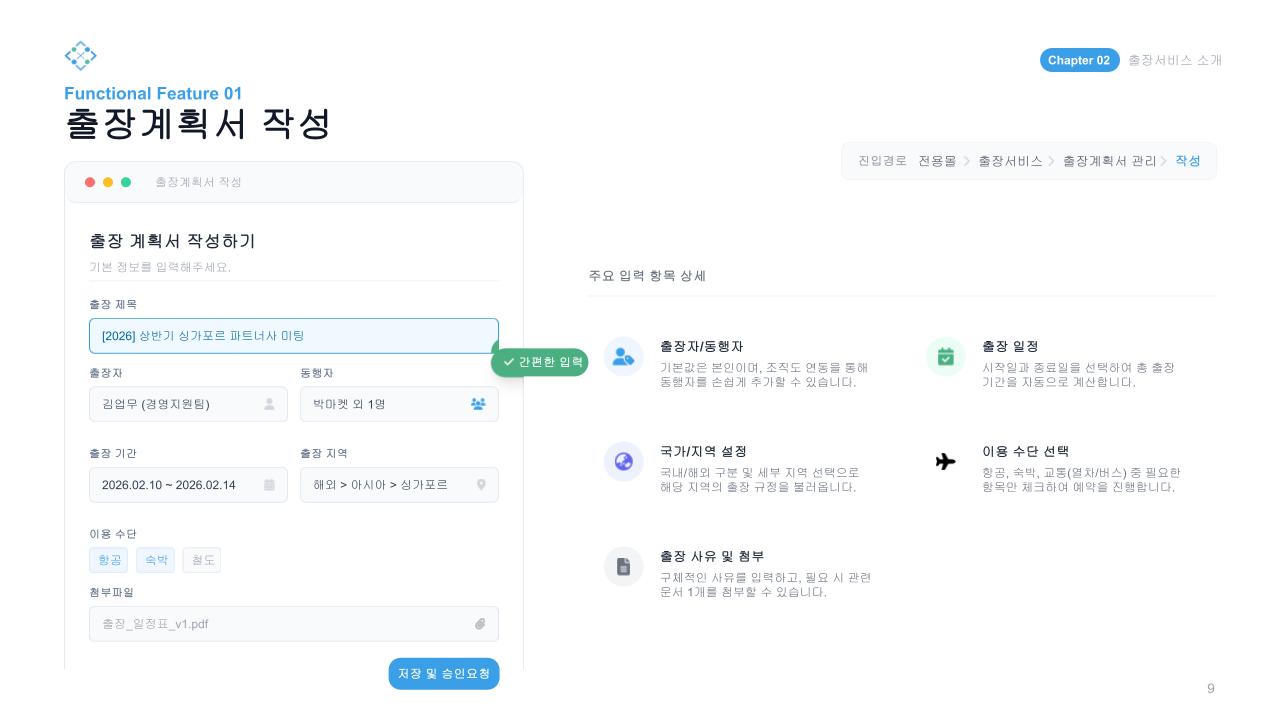Click 출장계획서 관리 in the breadcrumb
The image size is (1280, 720).
tap(1108, 161)
